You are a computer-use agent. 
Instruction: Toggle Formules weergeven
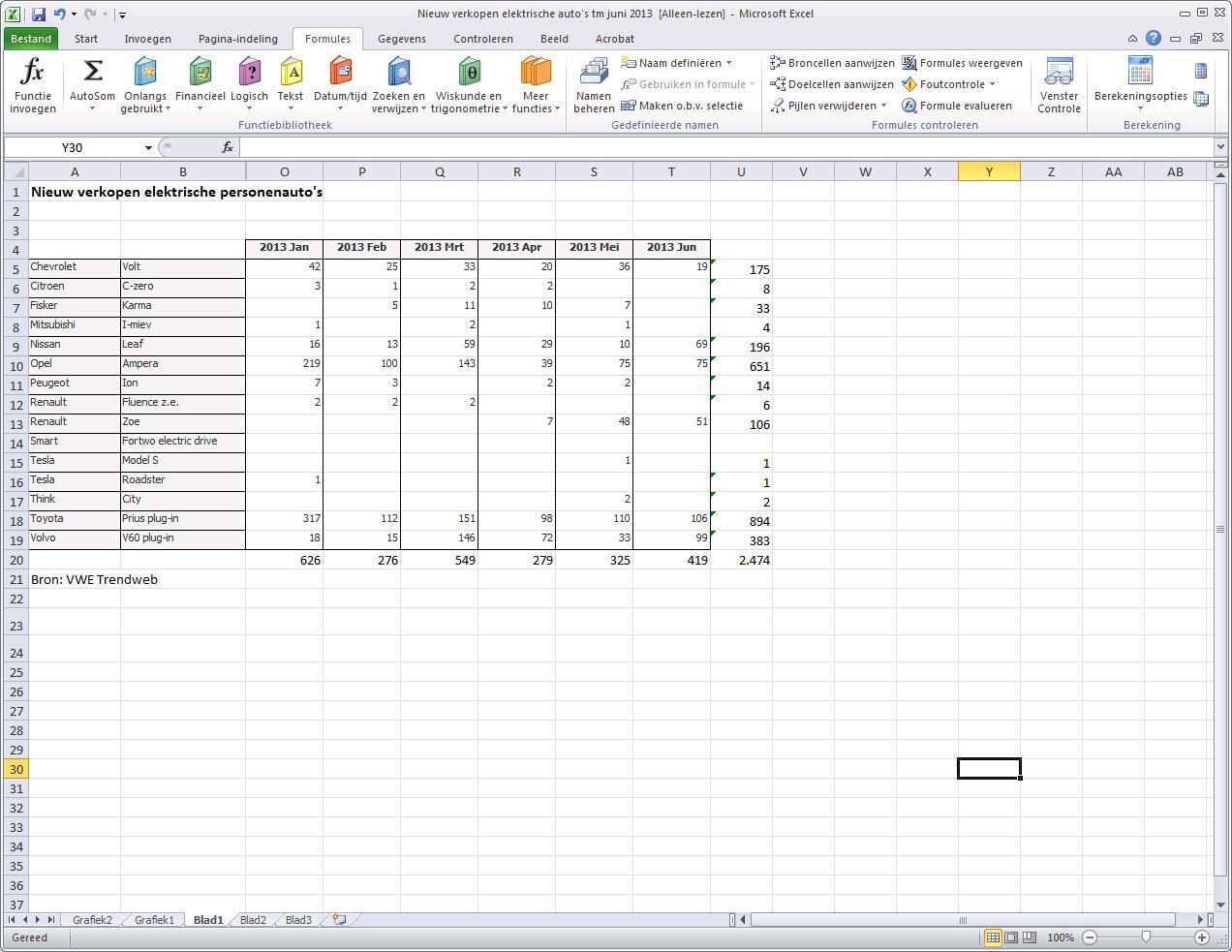tap(962, 63)
